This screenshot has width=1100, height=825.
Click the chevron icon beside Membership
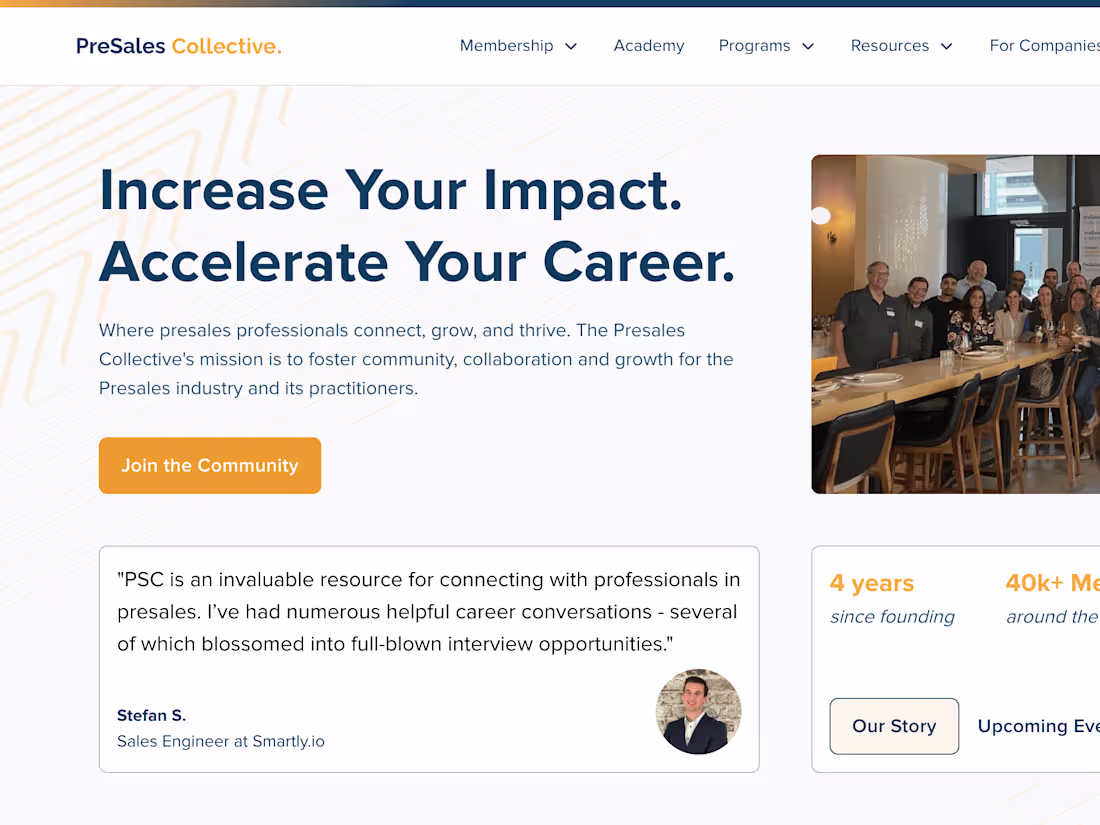click(x=571, y=46)
